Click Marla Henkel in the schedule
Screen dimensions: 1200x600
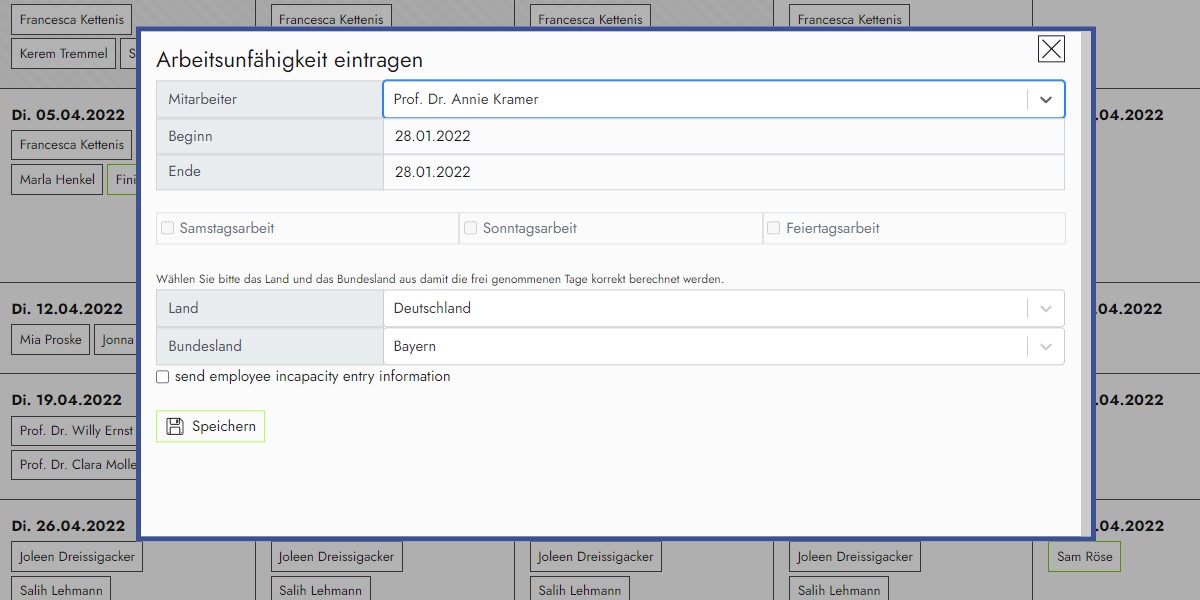[57, 180]
